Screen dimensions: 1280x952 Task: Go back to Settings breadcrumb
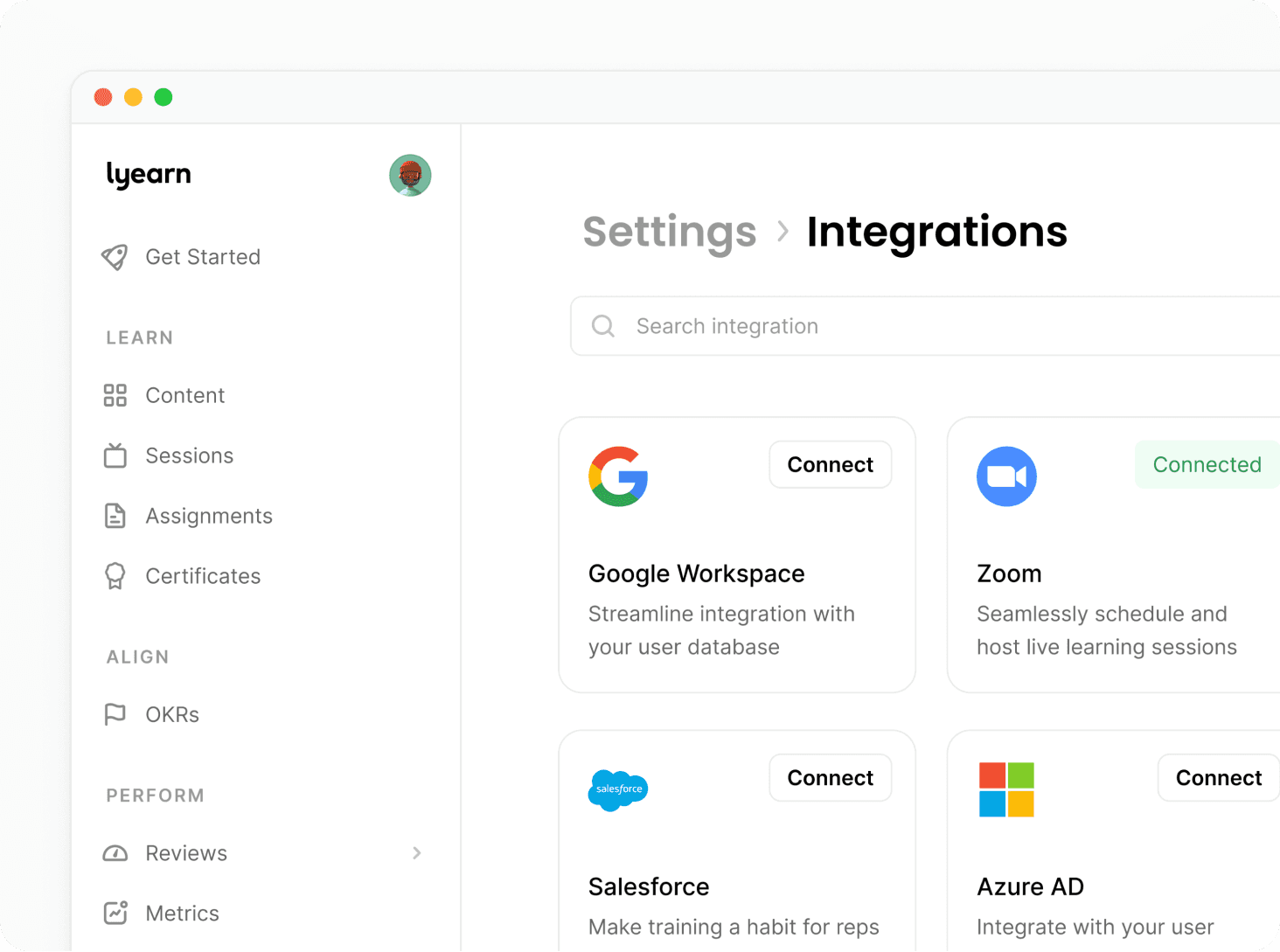click(670, 232)
